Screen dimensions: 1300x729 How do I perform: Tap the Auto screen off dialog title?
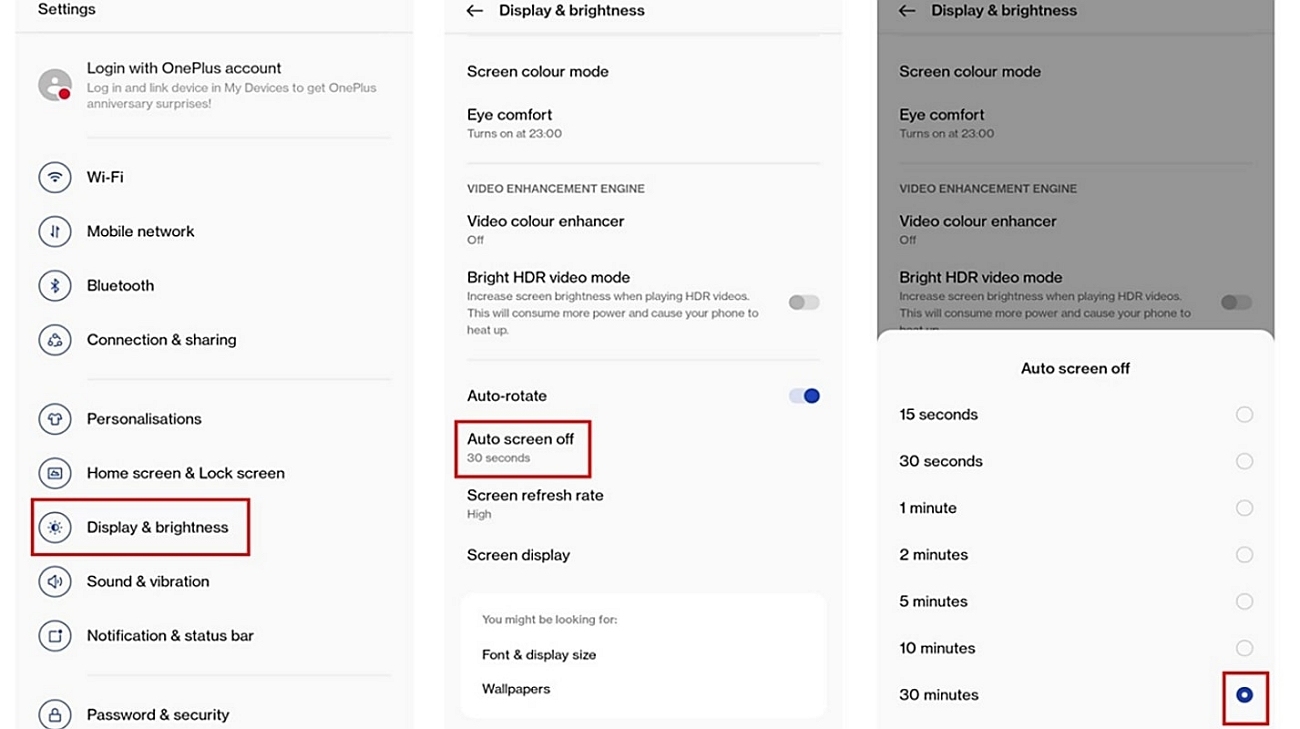point(1075,369)
